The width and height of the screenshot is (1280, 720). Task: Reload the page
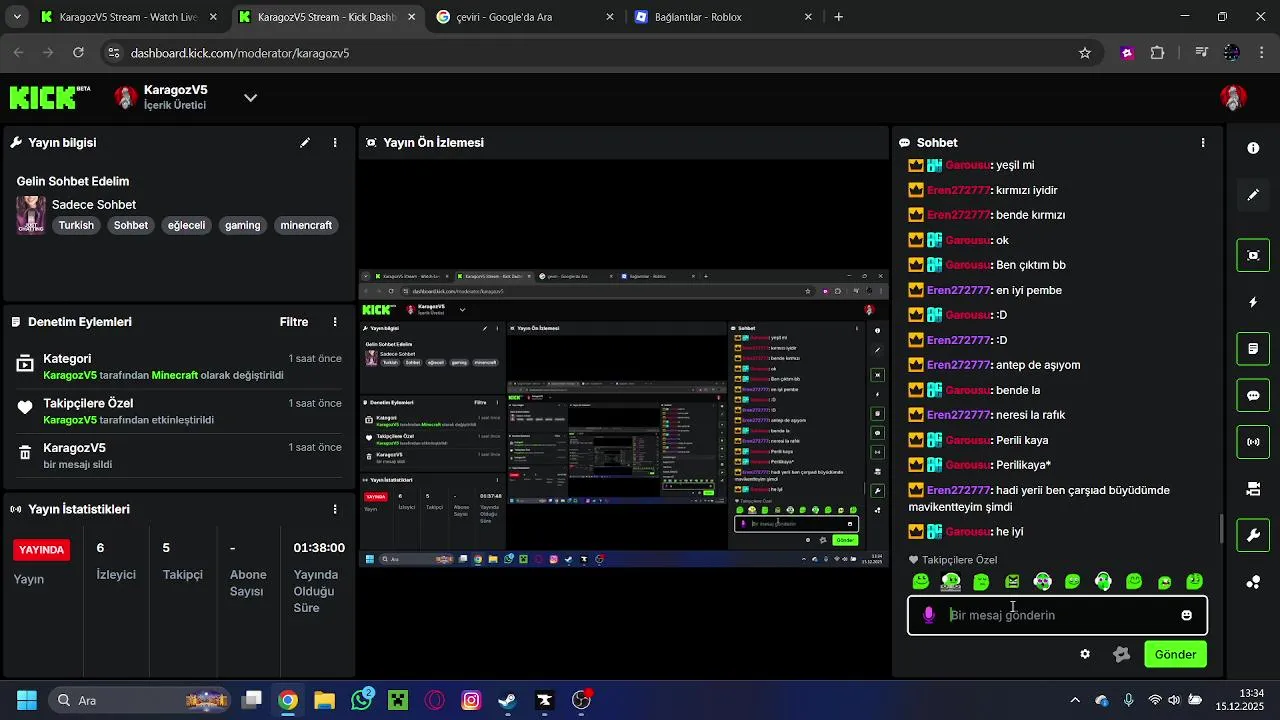[78, 53]
